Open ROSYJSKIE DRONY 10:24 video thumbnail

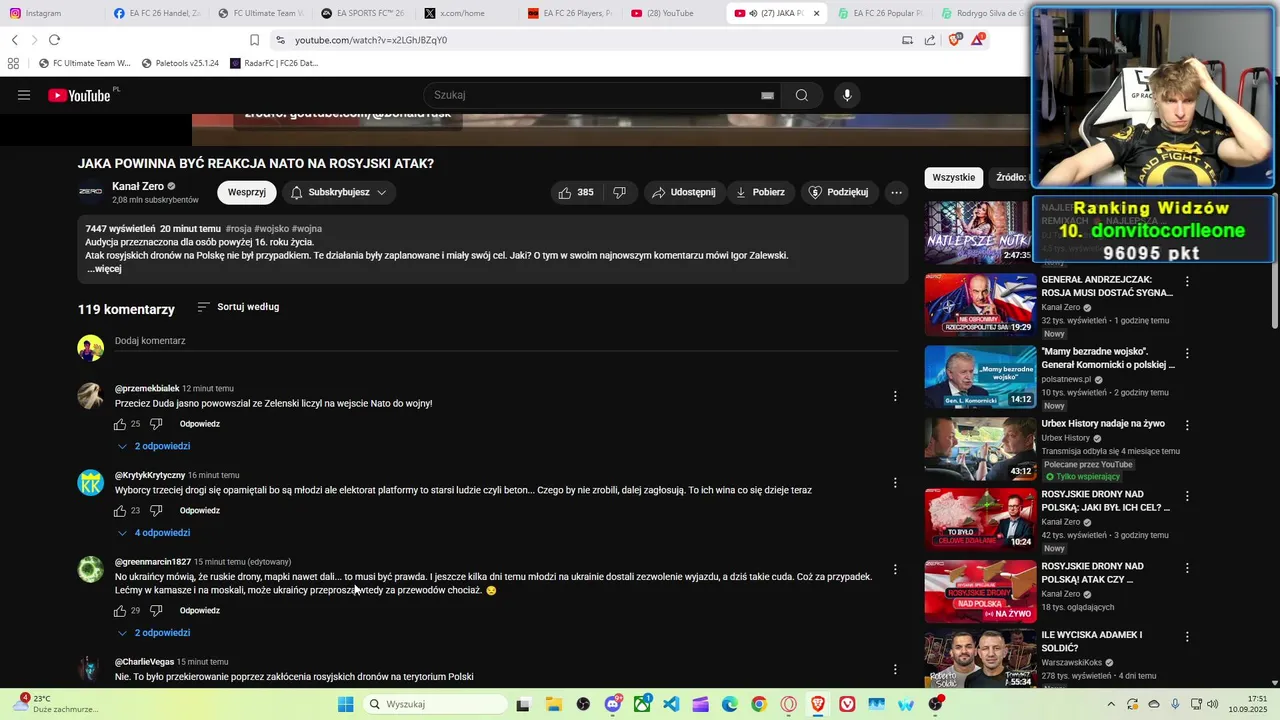(x=980, y=519)
